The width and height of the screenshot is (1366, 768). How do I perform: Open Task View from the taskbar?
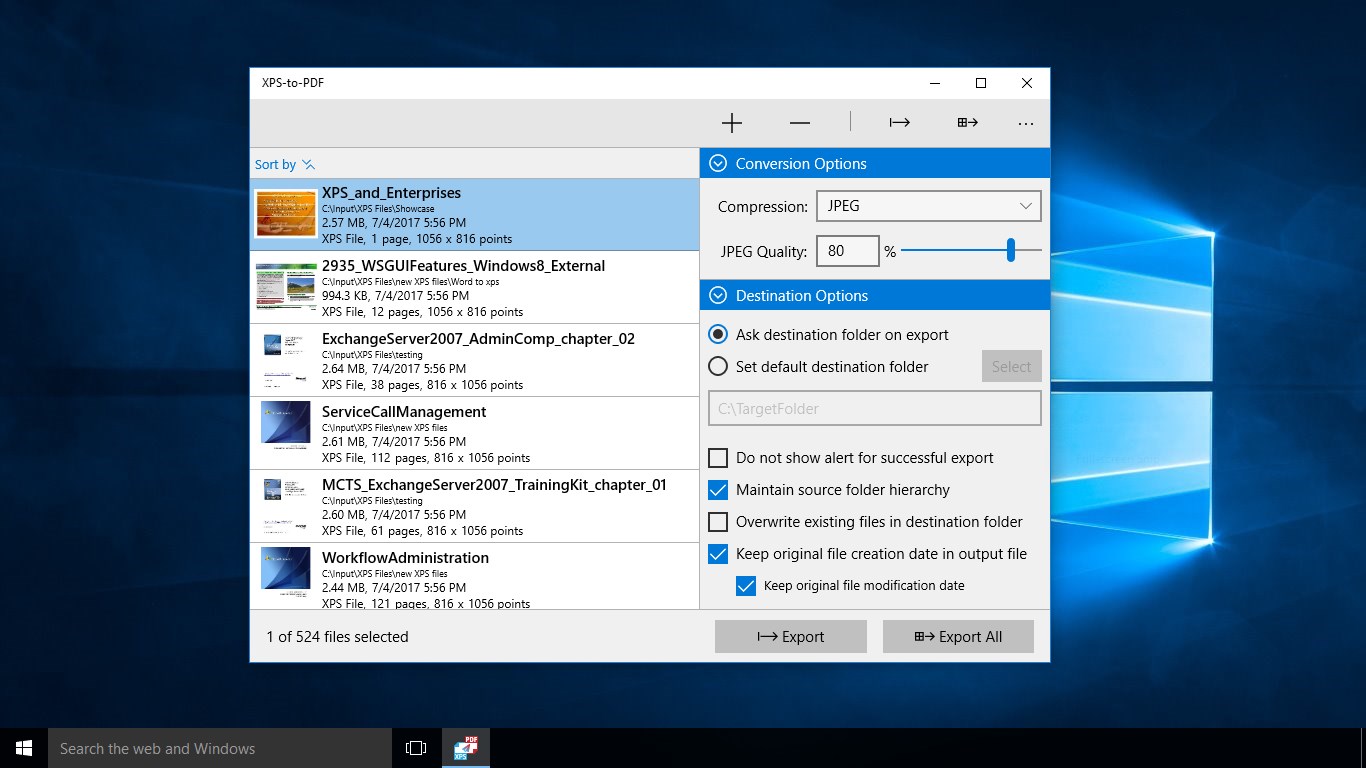point(416,748)
